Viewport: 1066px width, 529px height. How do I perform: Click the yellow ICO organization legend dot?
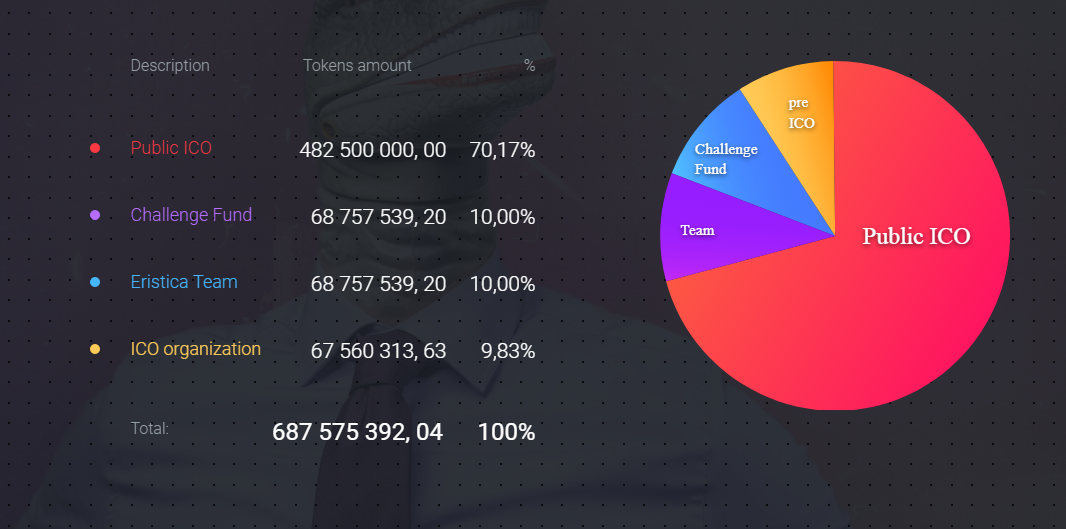95,349
